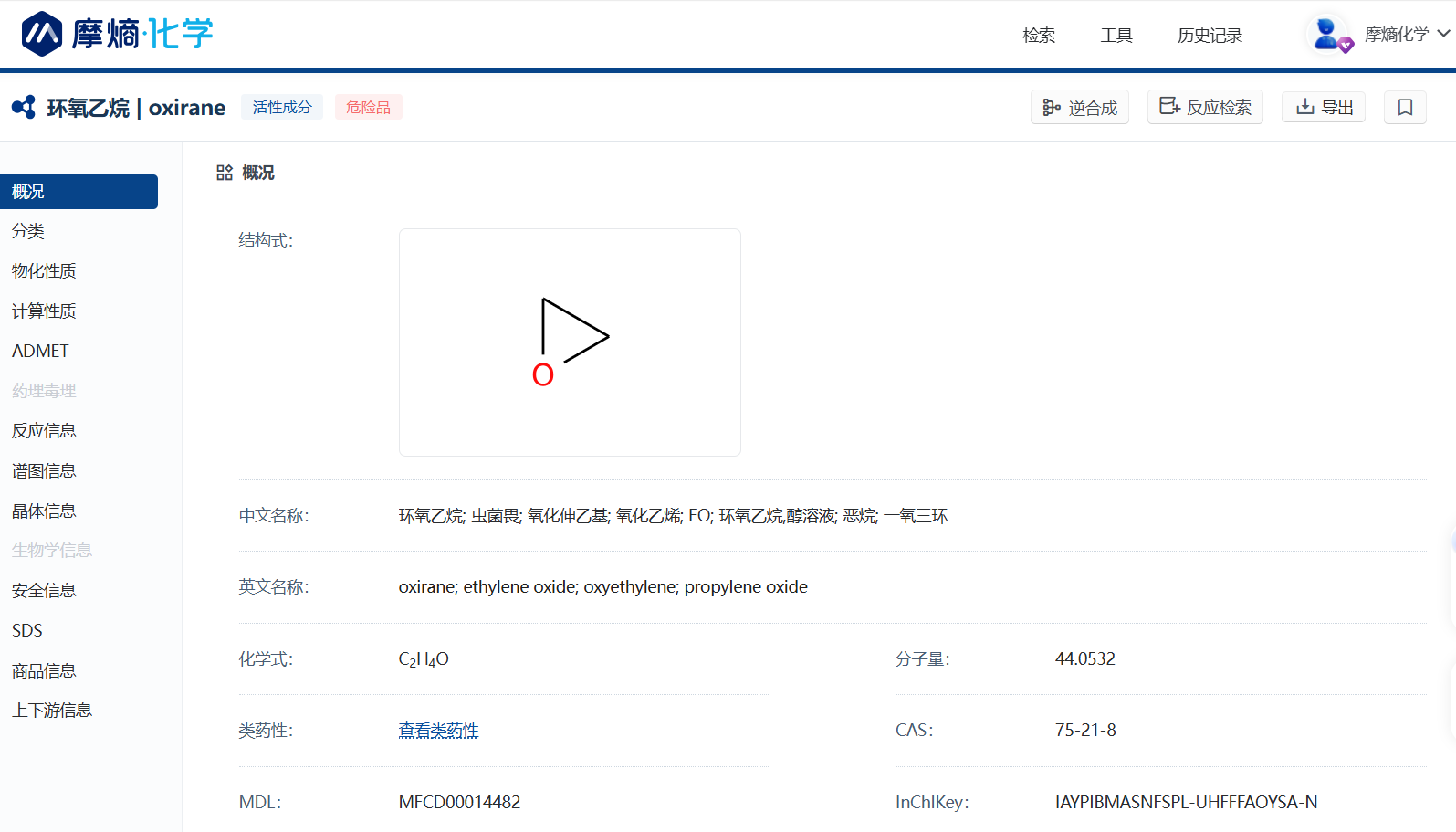1456x832 pixels.
Task: Click the user avatar icon
Action: (1327, 35)
